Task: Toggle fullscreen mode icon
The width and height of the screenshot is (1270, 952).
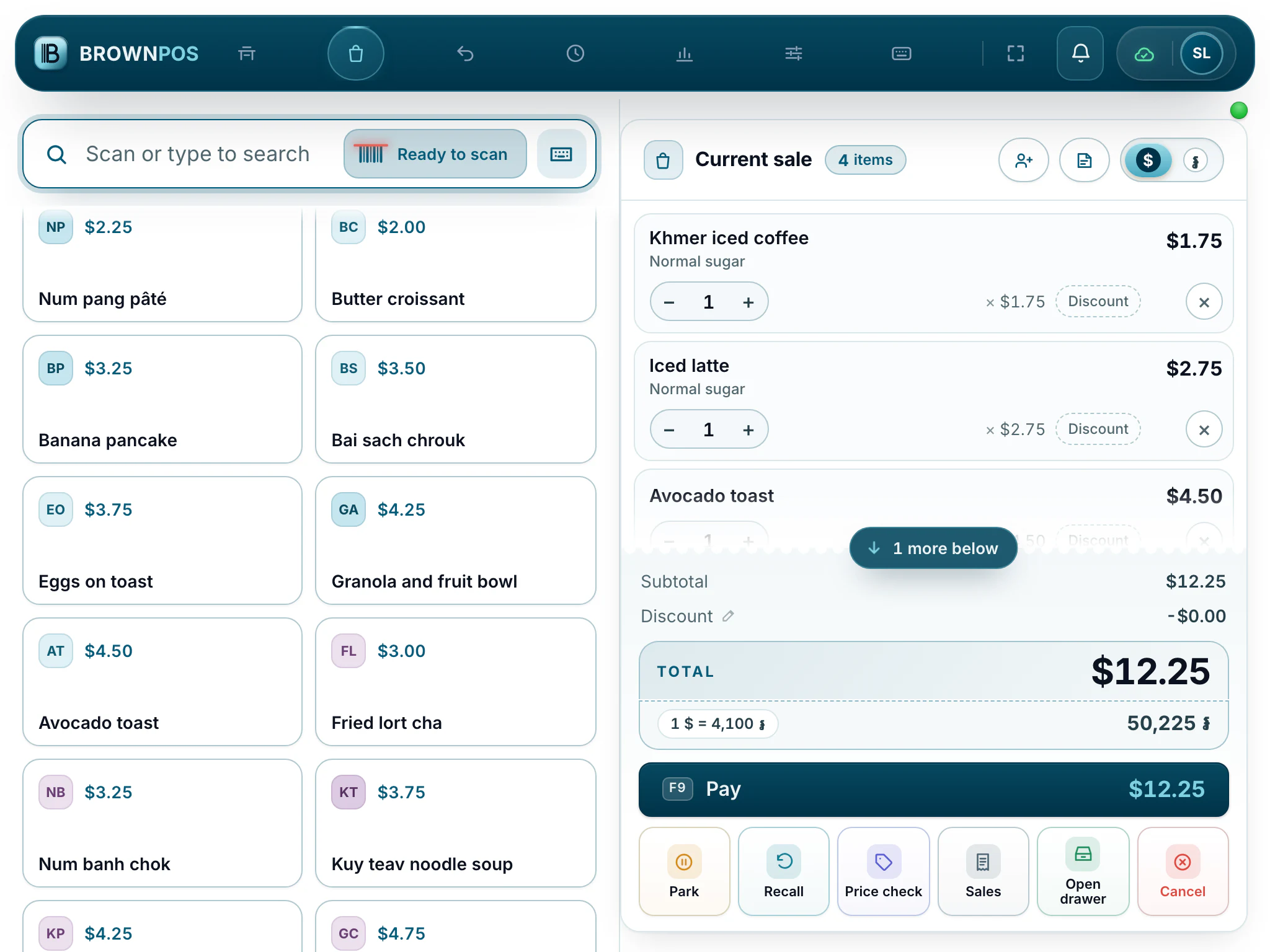Action: click(x=1016, y=54)
